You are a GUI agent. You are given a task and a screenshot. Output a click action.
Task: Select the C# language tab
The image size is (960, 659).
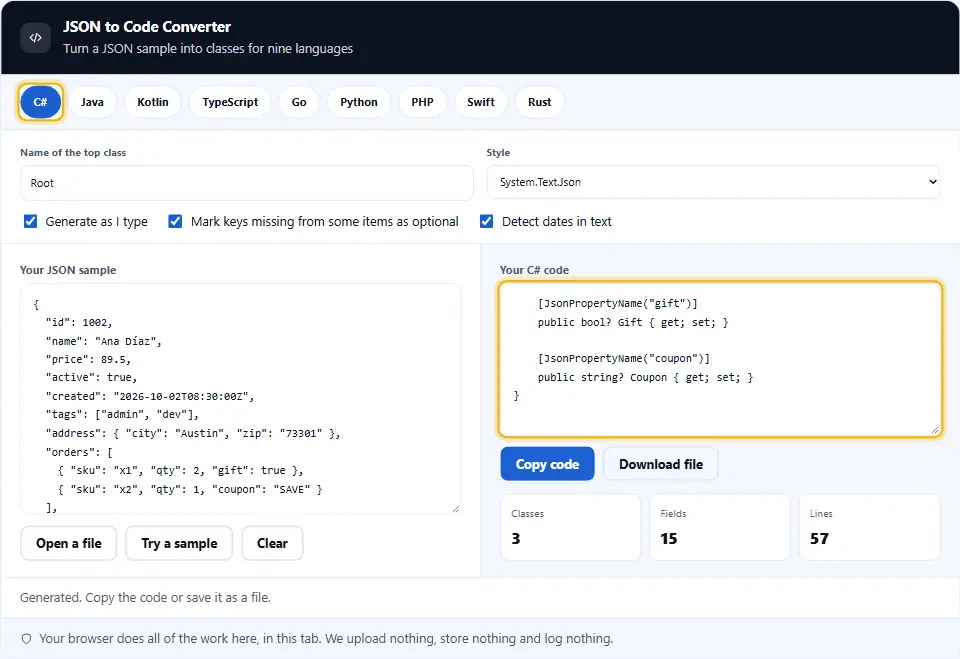click(40, 102)
